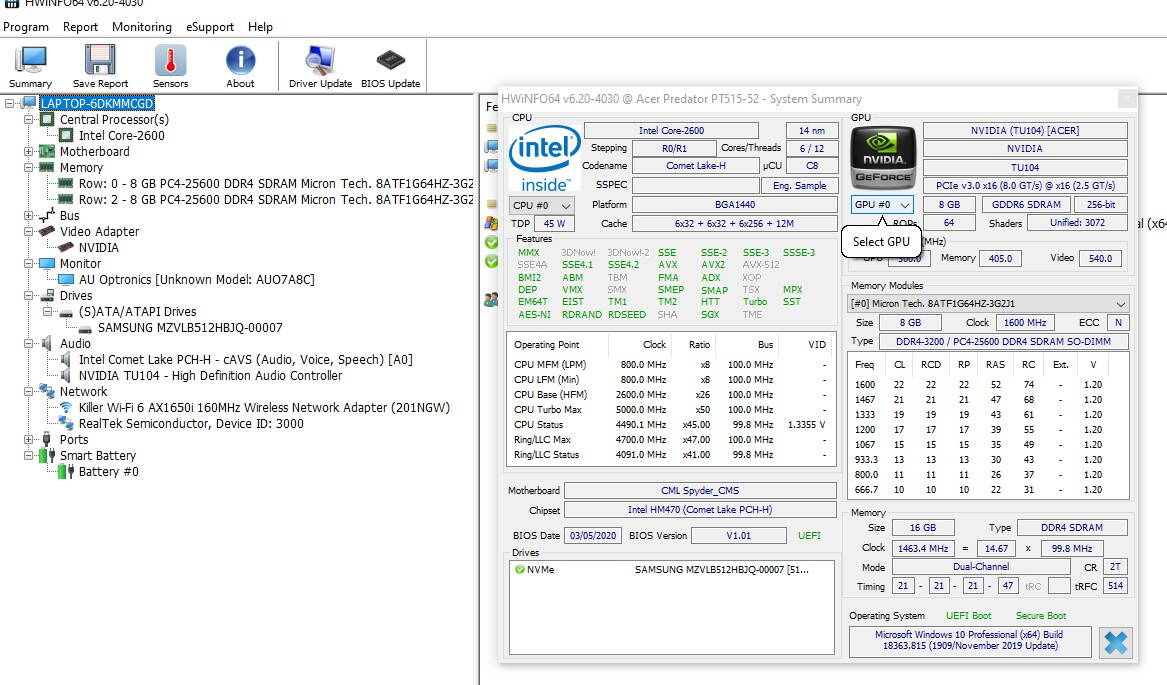Select NVIDIA under Video Adapter

(99, 247)
